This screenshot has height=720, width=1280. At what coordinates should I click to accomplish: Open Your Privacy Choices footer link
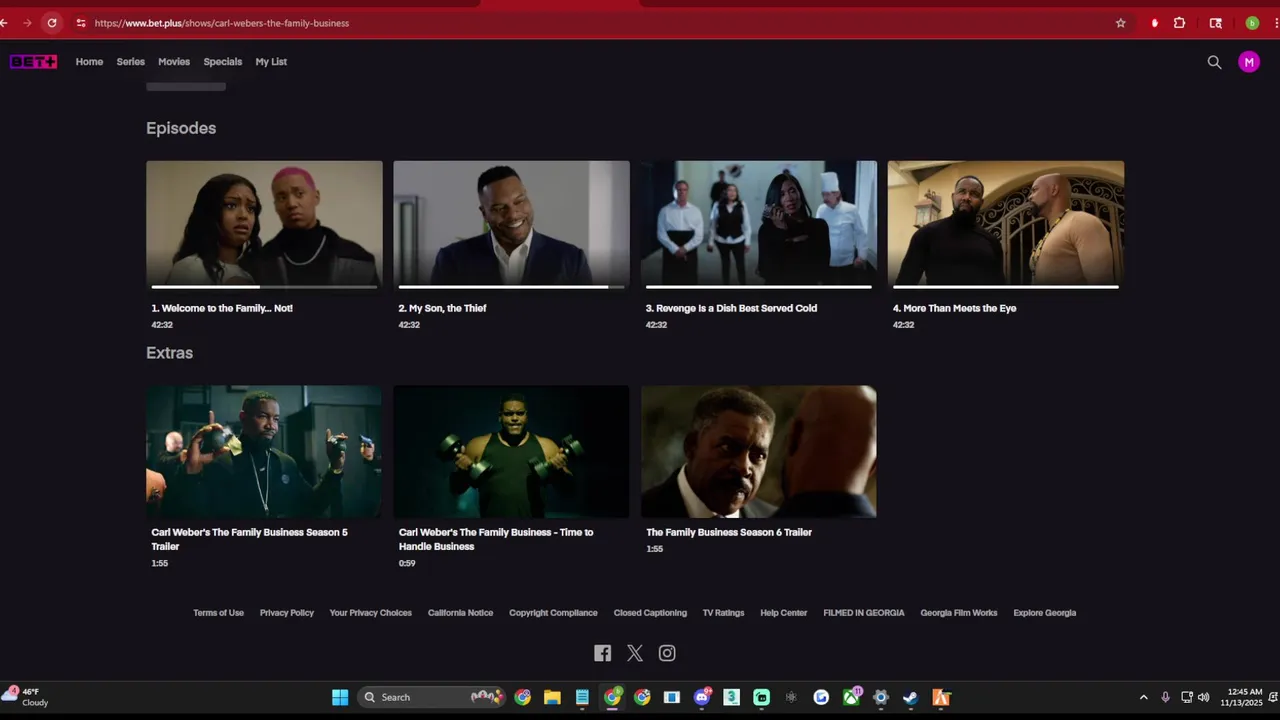(370, 613)
